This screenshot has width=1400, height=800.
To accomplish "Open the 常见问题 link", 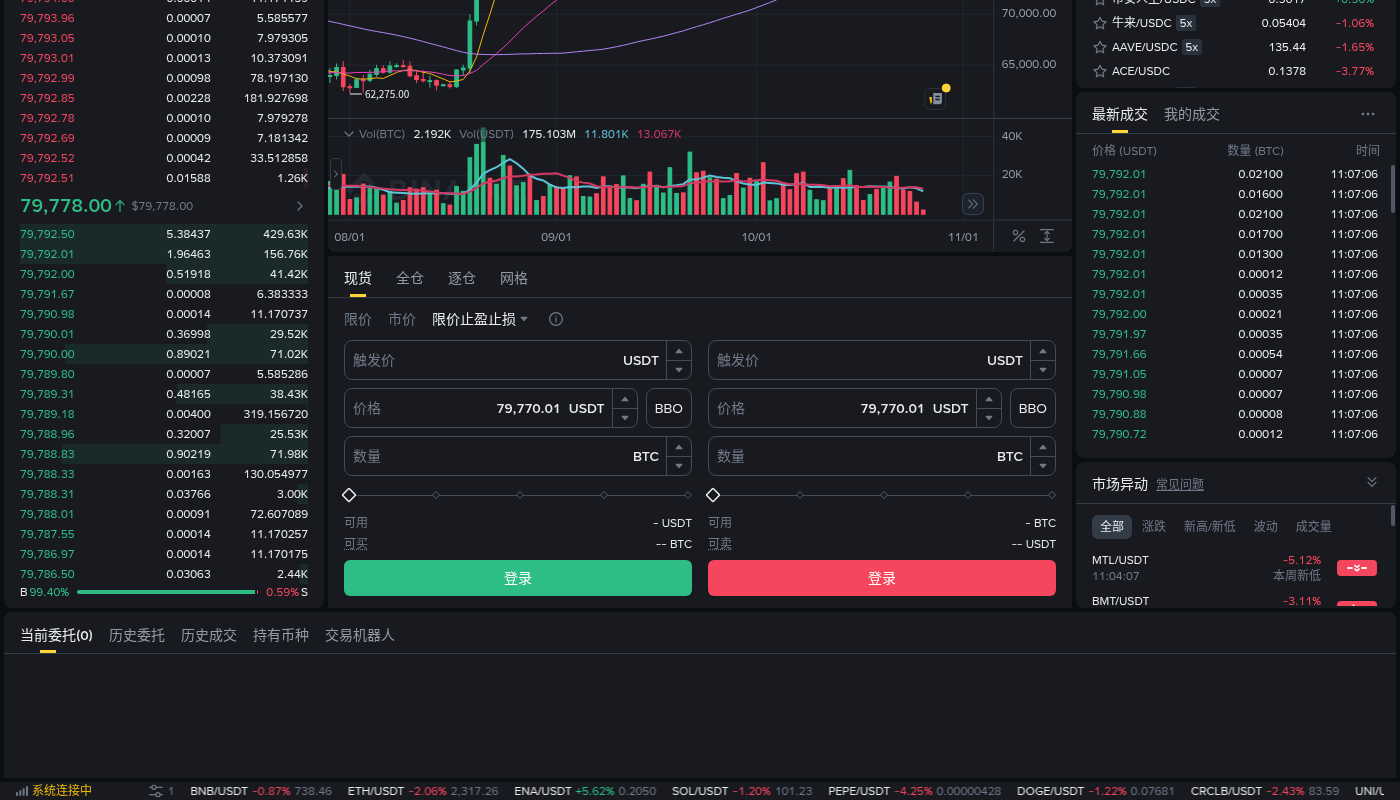I will (1180, 485).
